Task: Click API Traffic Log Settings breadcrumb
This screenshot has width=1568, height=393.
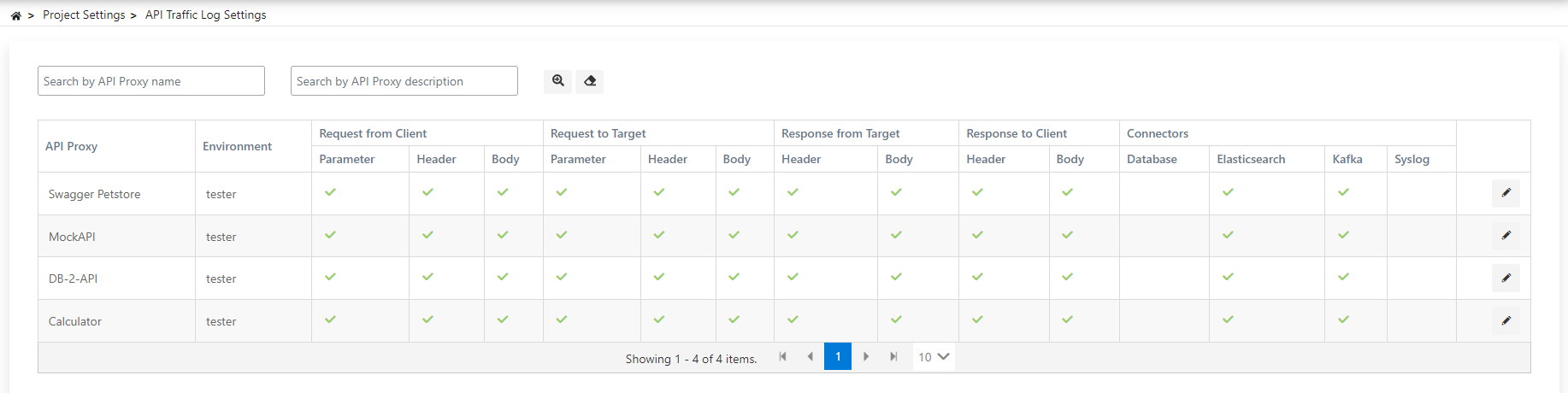Action: click(205, 15)
